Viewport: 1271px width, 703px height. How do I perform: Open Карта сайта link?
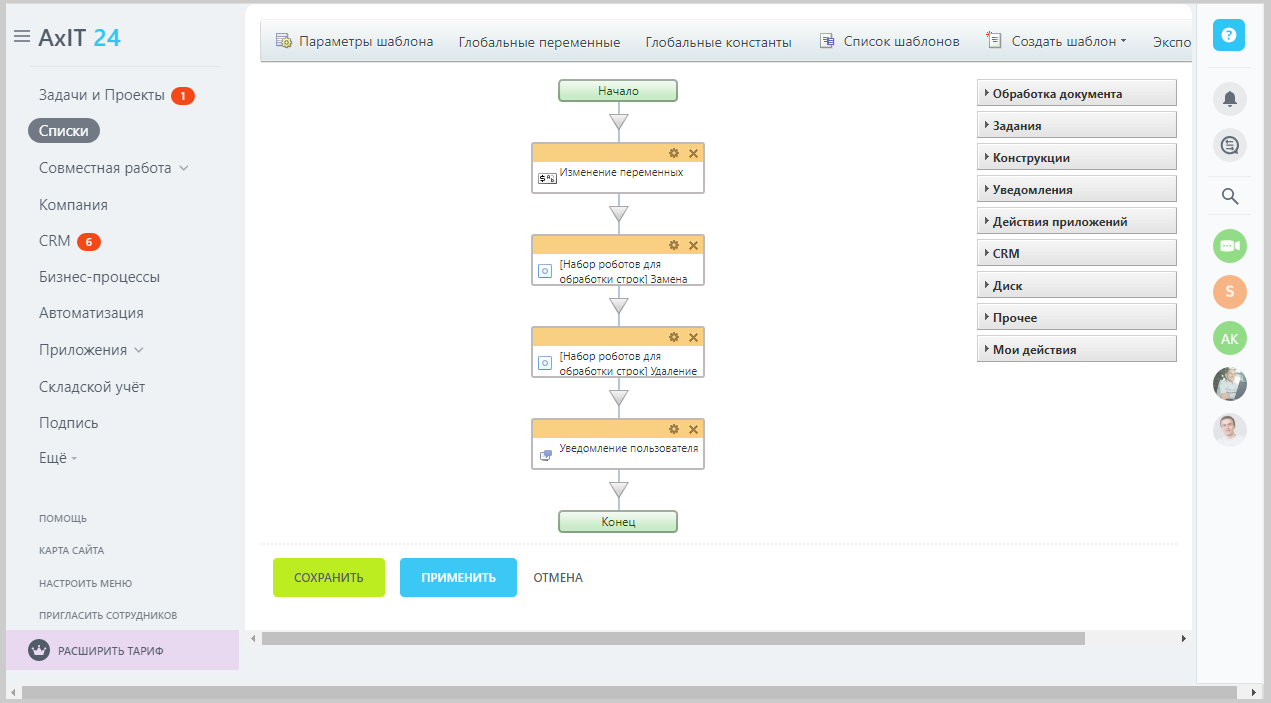tap(71, 550)
